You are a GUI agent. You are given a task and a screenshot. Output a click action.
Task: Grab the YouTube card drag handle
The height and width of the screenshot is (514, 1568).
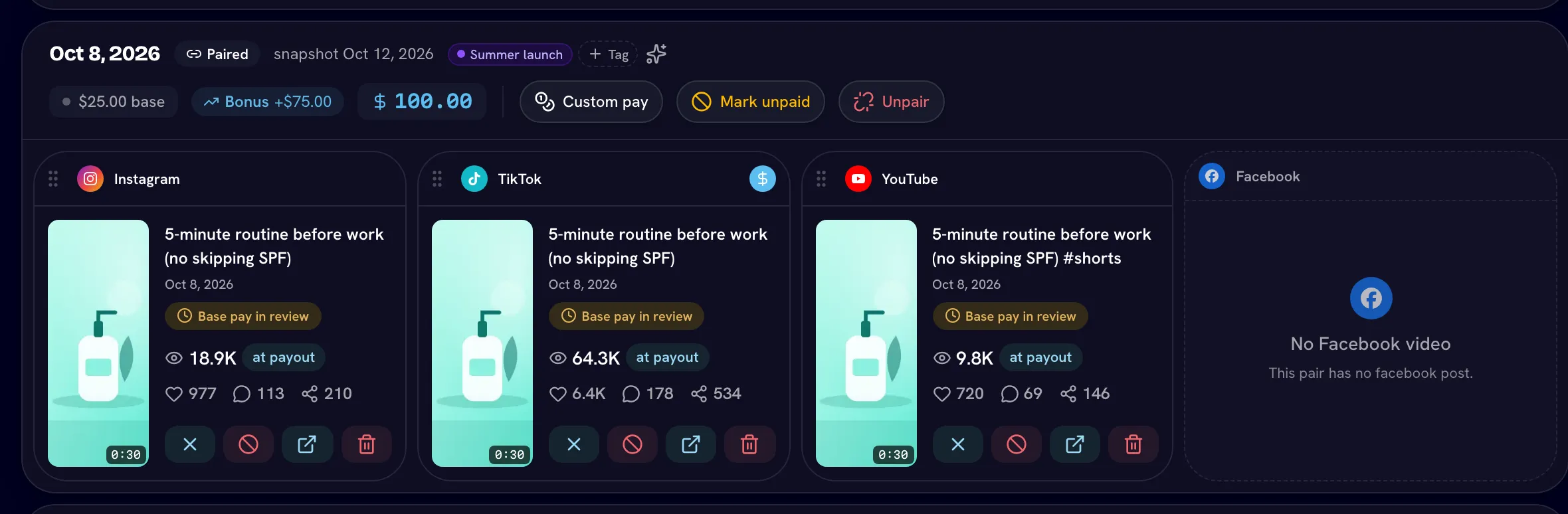(x=821, y=179)
